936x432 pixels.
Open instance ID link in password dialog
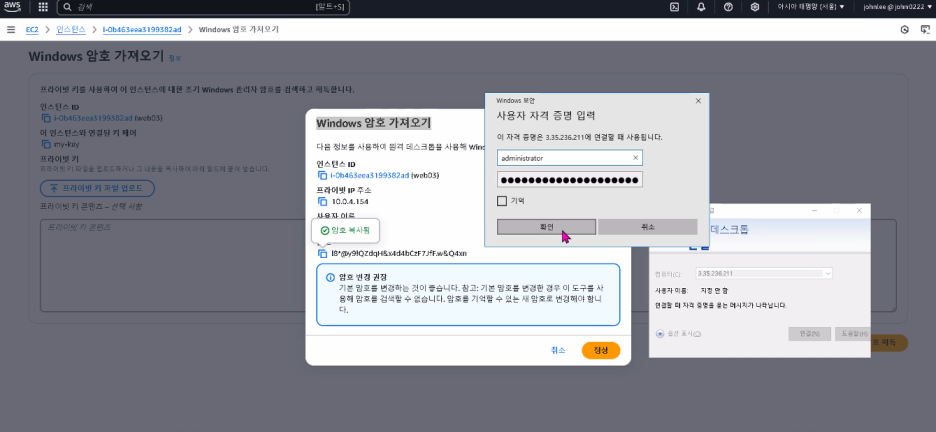click(x=370, y=175)
